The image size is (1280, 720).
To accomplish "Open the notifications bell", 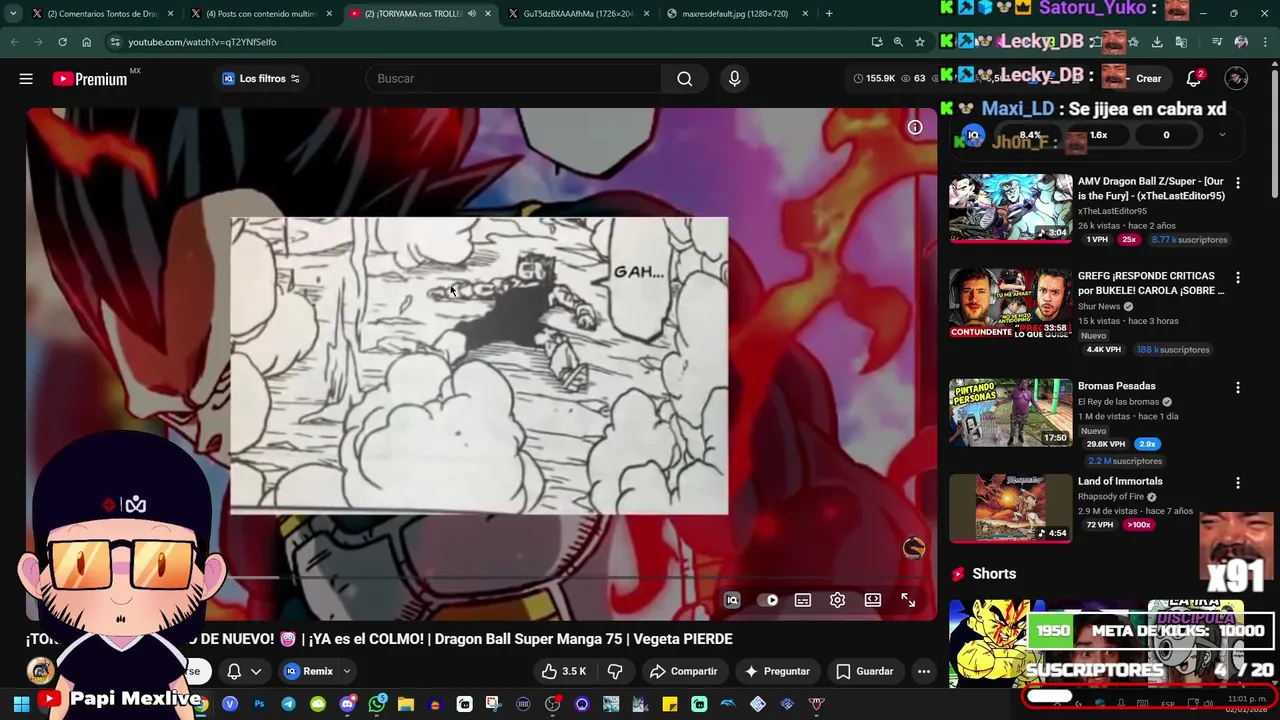I will 1194,79.
